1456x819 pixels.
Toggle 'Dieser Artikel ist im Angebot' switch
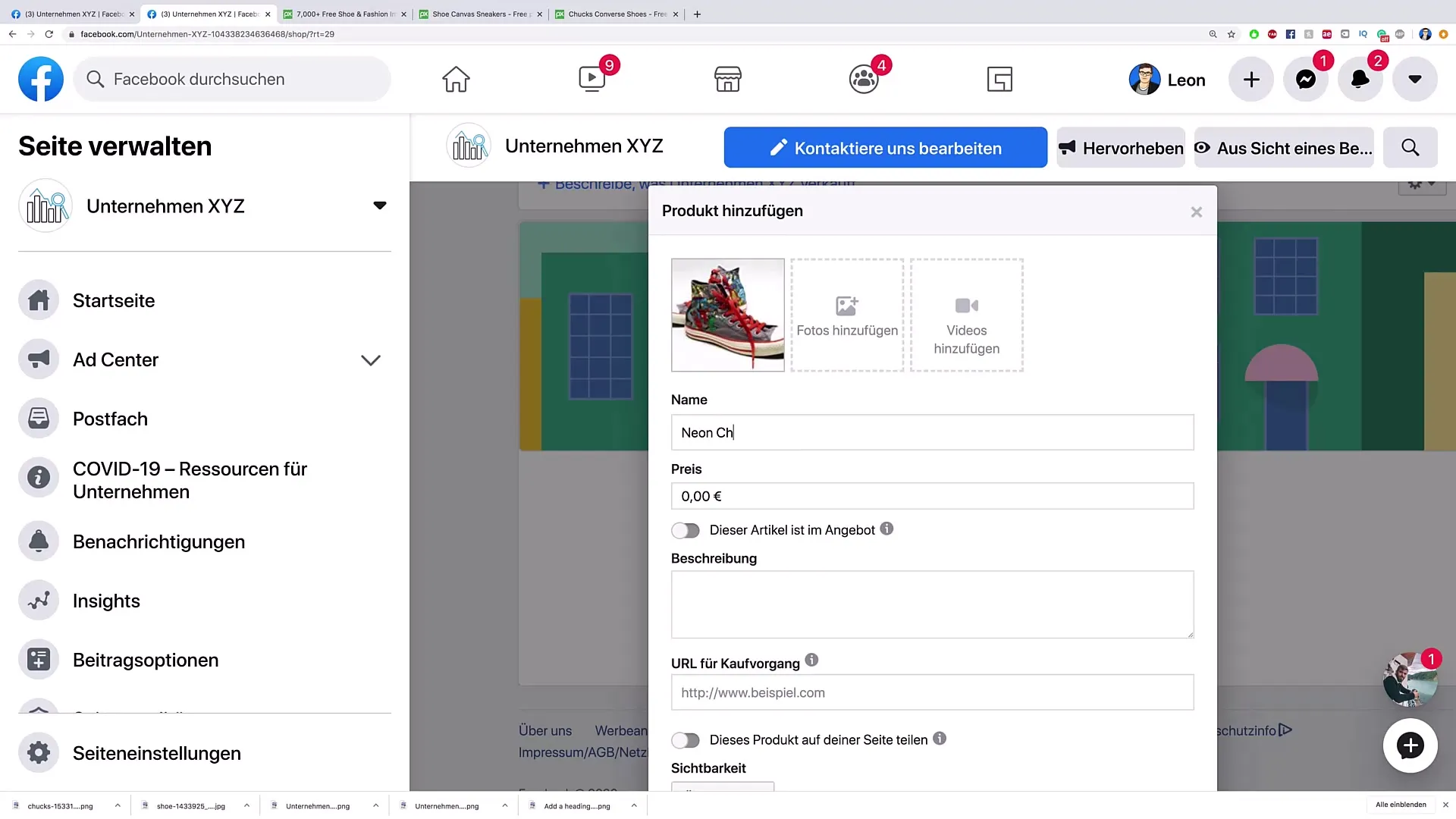coord(686,530)
